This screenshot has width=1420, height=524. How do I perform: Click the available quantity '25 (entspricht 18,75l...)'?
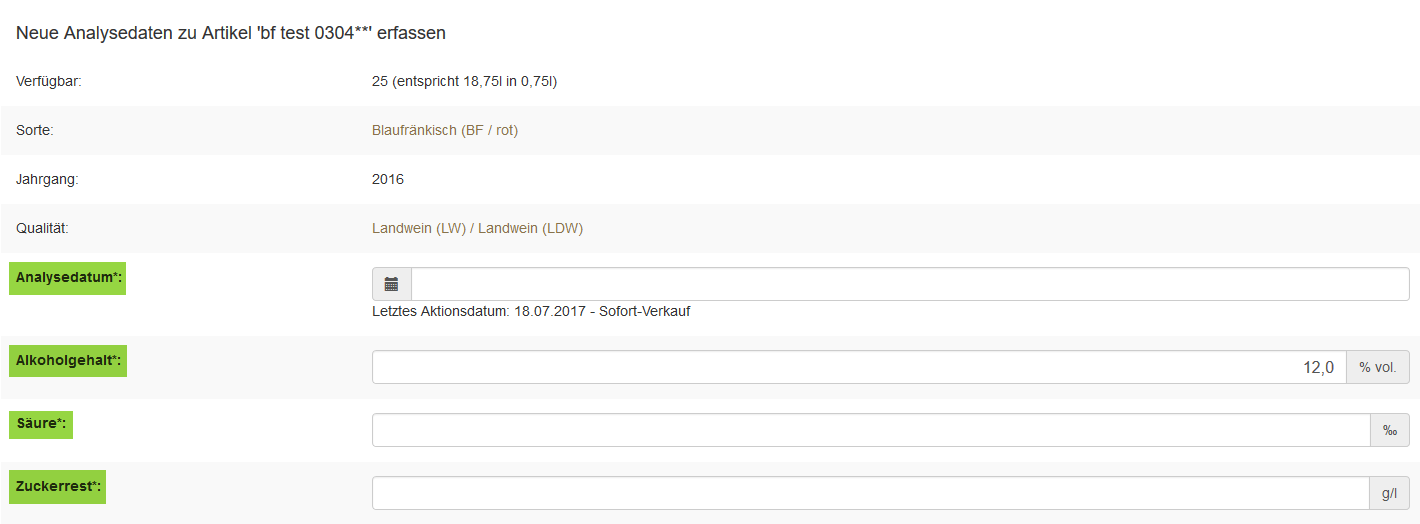point(464,81)
